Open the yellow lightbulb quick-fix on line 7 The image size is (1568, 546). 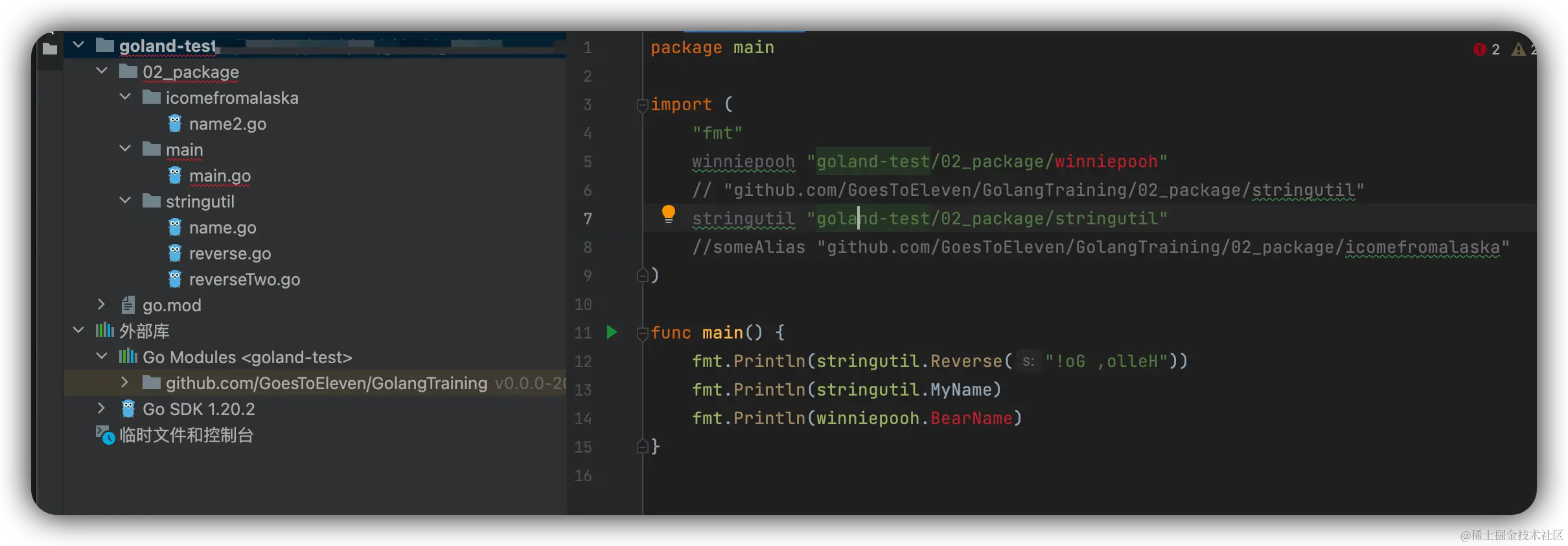(669, 214)
